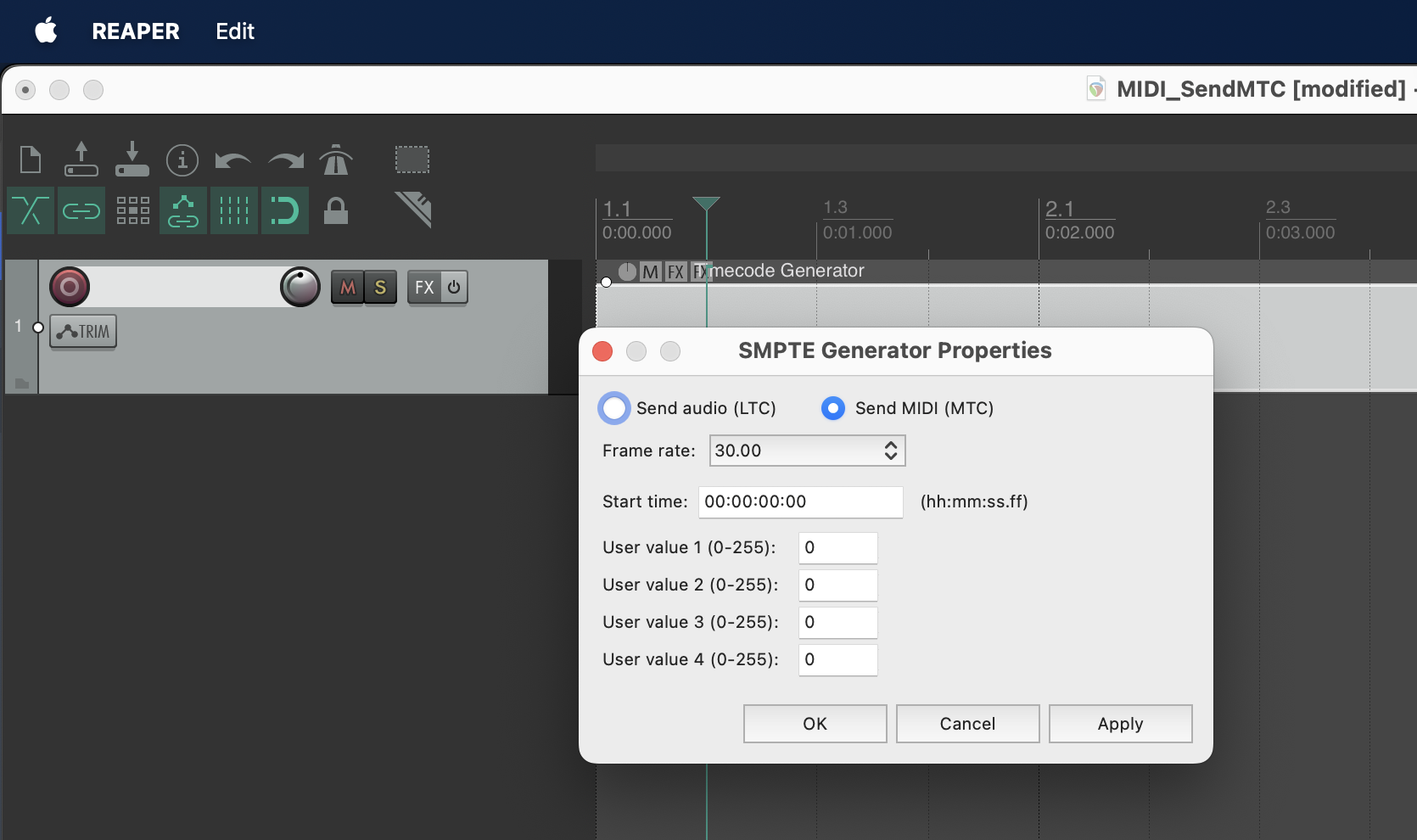
Task: Click the Apply button
Action: [1120, 724]
